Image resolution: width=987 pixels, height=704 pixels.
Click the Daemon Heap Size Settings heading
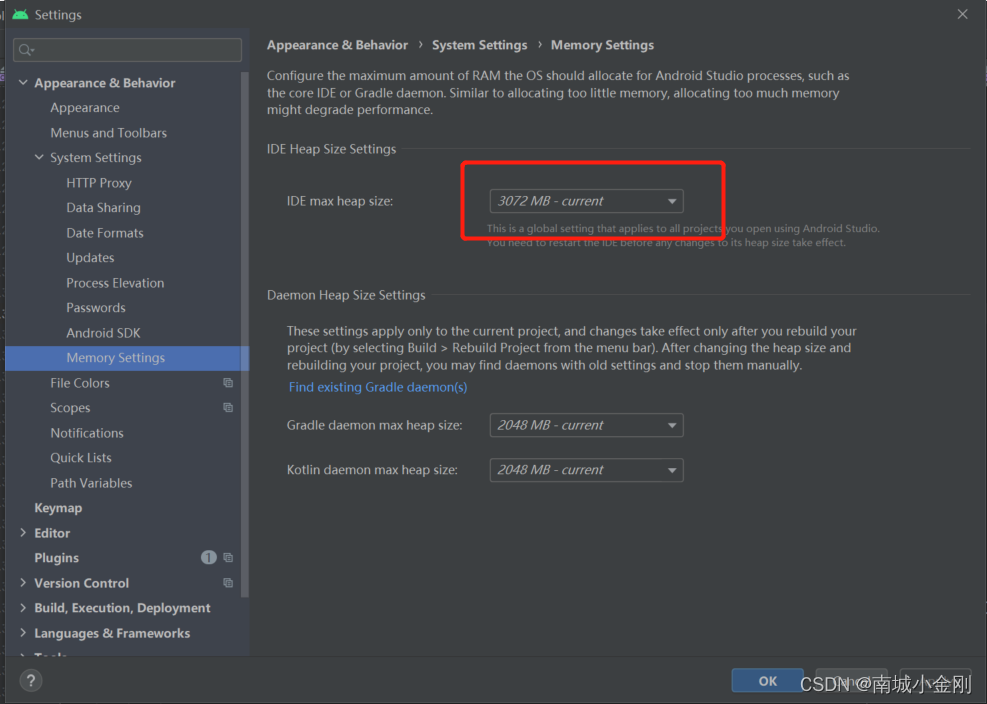(346, 295)
